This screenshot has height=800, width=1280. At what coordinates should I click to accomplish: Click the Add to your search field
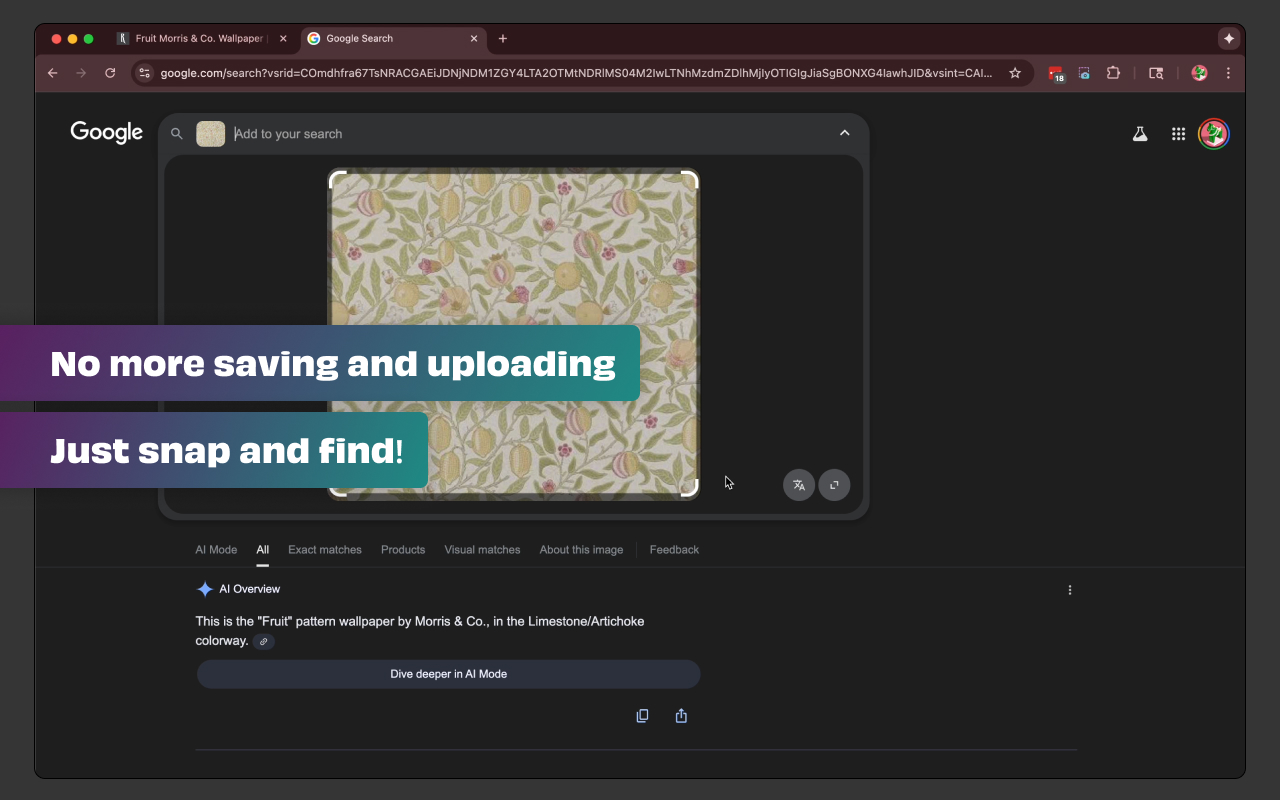[530, 134]
